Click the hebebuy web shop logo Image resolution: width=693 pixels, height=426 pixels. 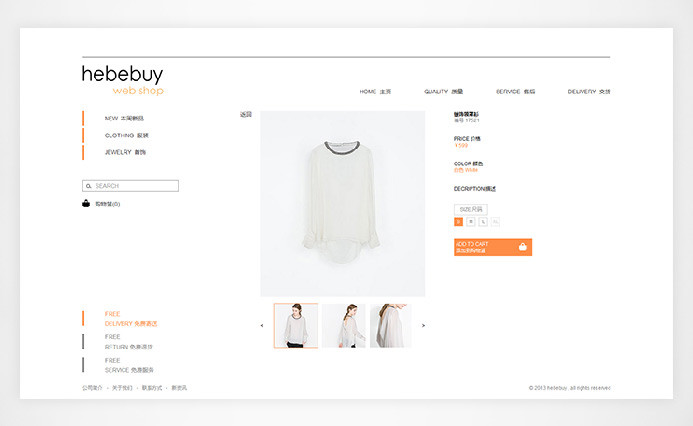point(123,80)
